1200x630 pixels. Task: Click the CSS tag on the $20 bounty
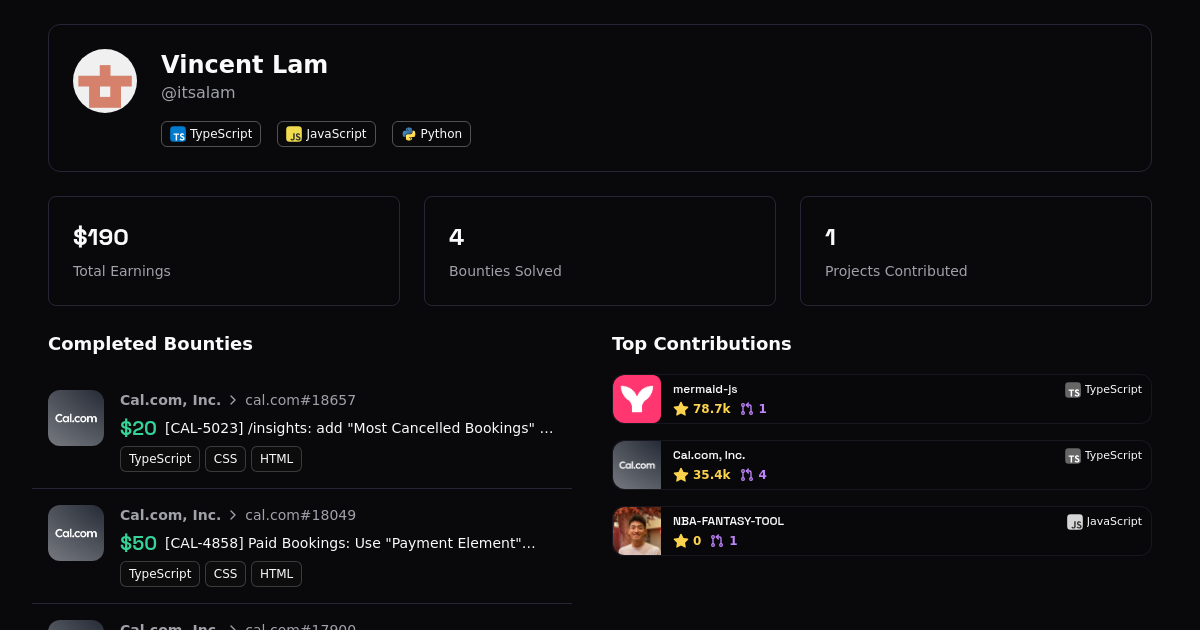click(x=225, y=459)
